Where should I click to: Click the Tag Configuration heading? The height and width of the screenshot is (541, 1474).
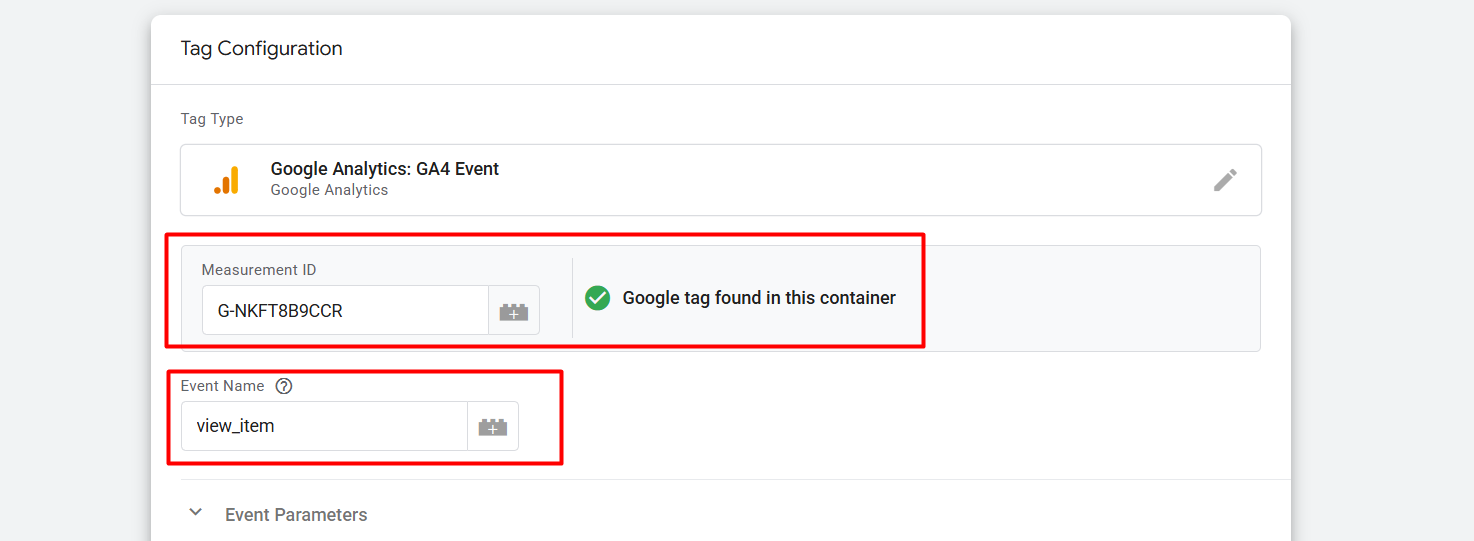(261, 48)
